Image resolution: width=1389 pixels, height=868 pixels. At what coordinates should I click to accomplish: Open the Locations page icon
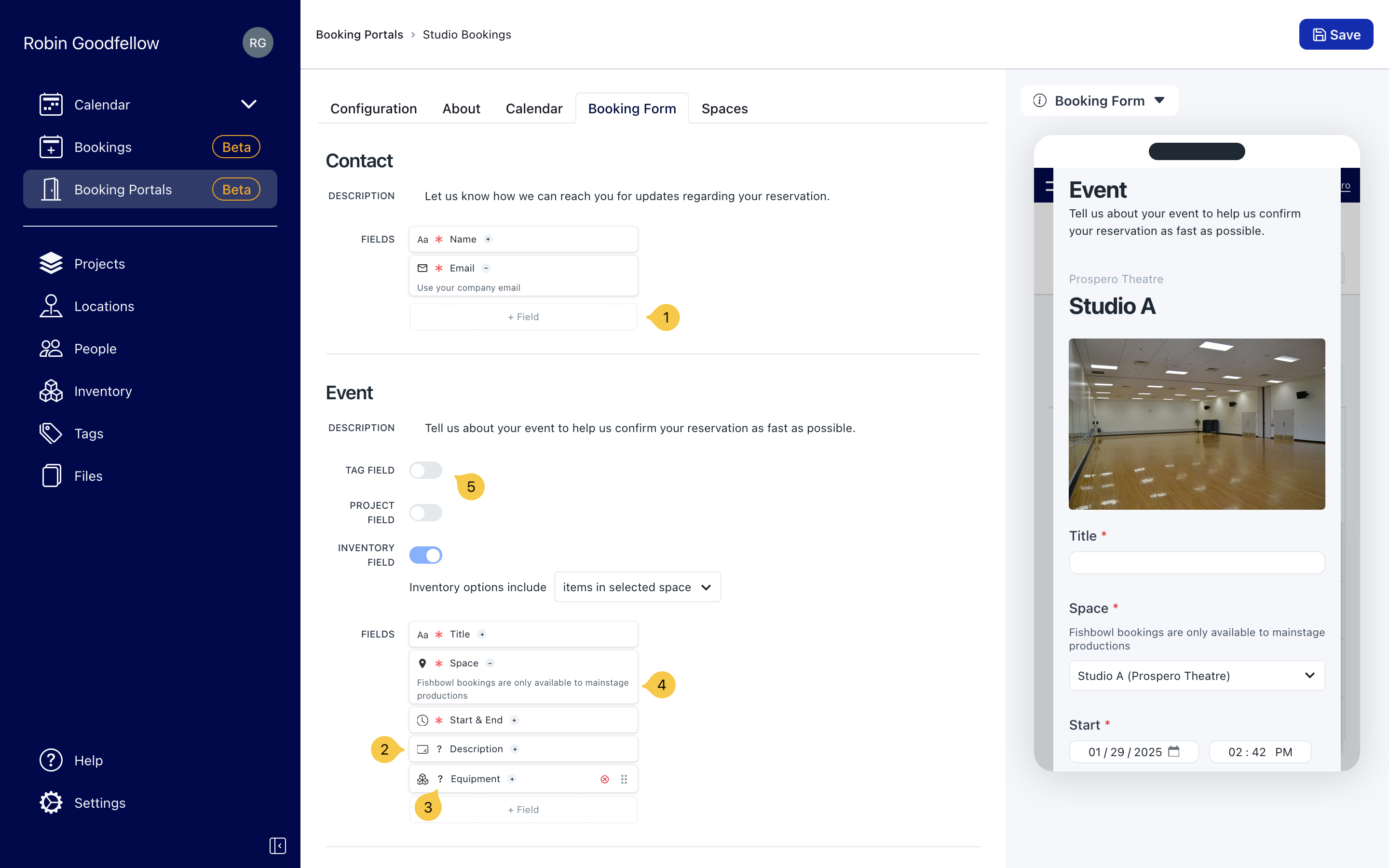[51, 306]
